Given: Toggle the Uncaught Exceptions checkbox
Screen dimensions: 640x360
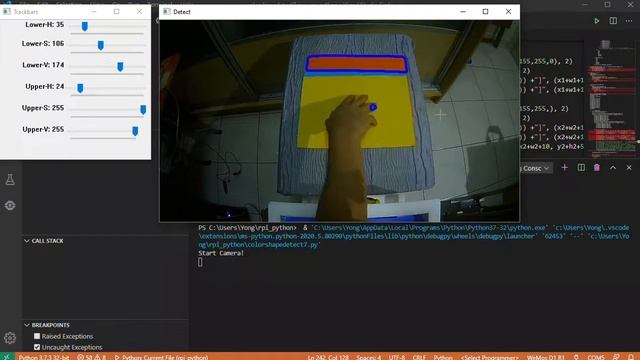Looking at the screenshot, I should pos(37,347).
